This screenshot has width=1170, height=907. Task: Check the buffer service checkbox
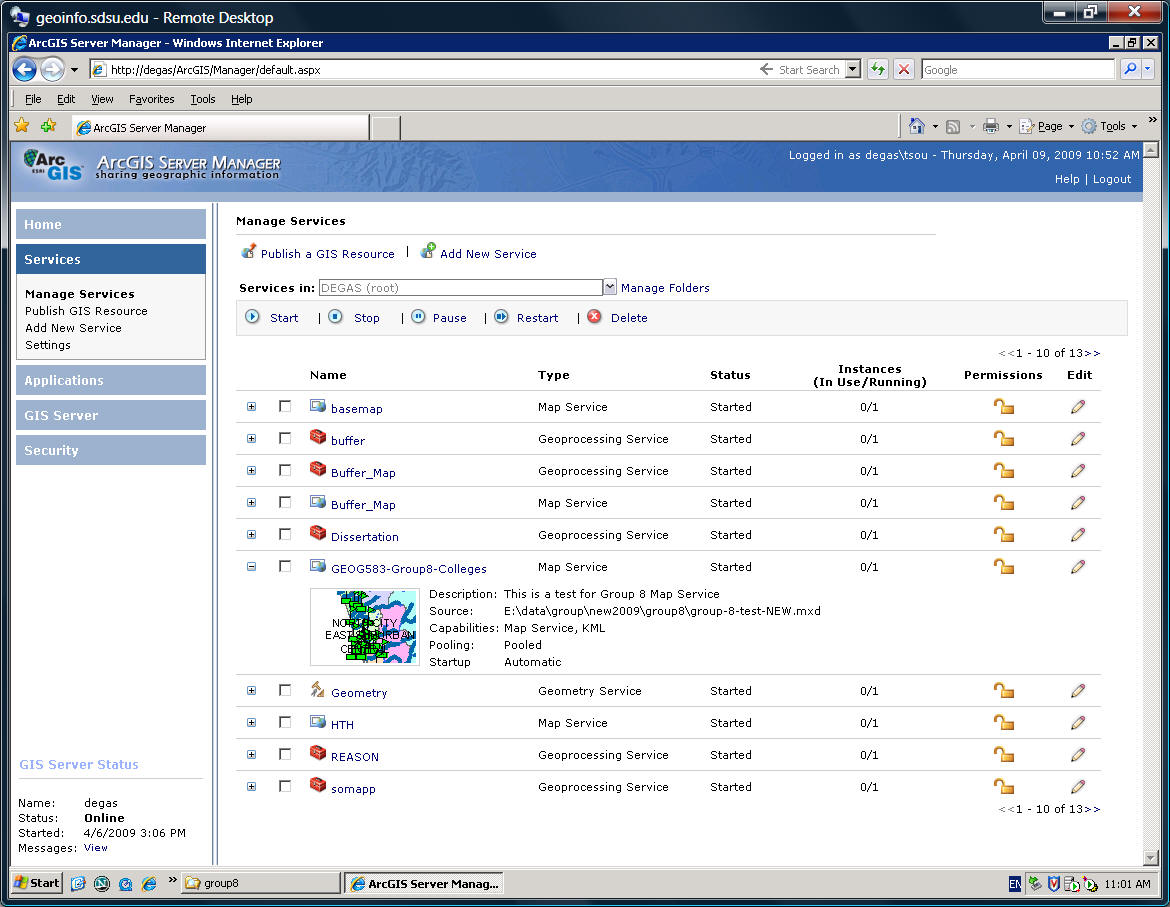coord(285,439)
